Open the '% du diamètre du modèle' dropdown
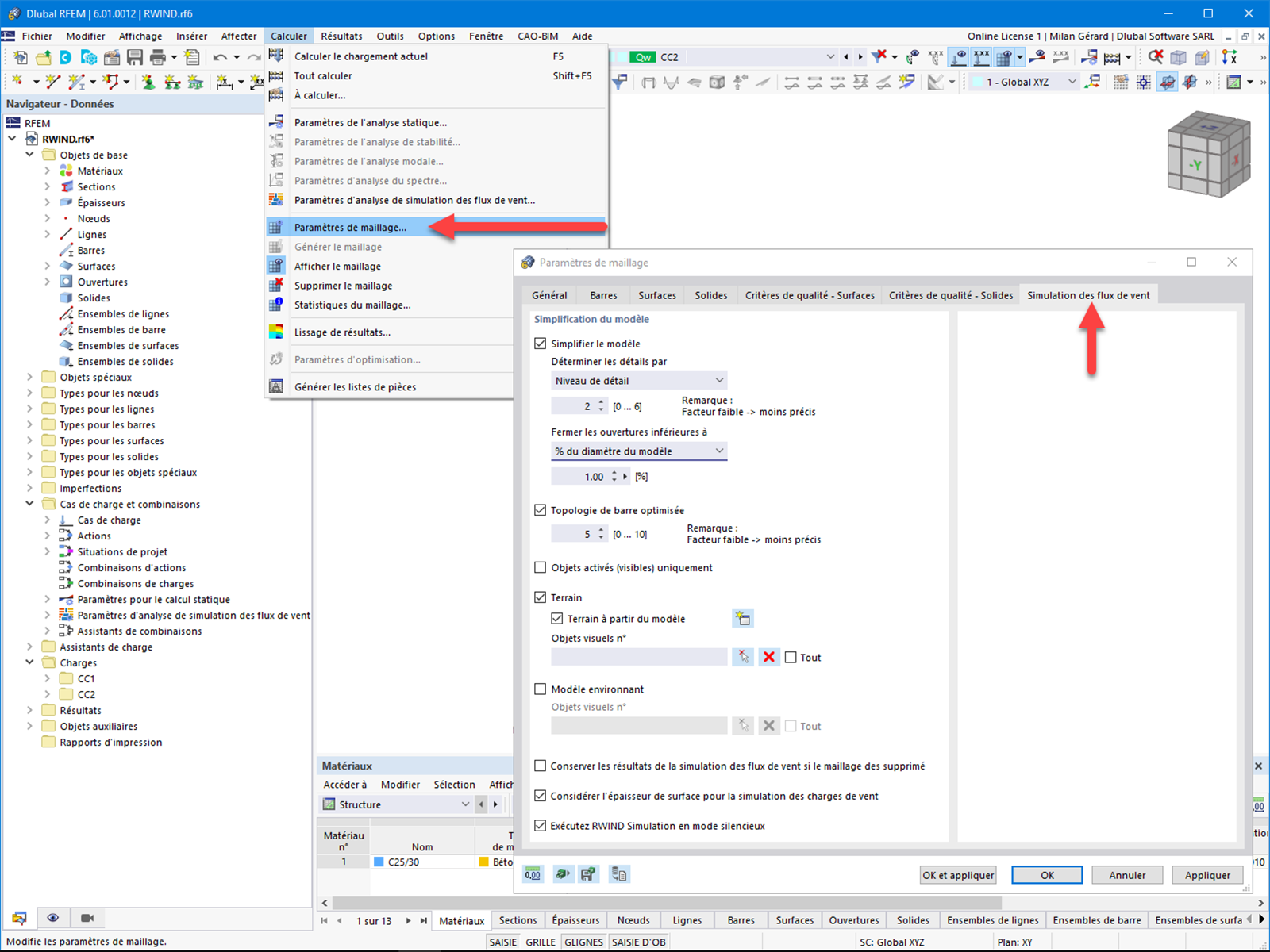Image resolution: width=1270 pixels, height=952 pixels. pyautogui.click(x=638, y=451)
